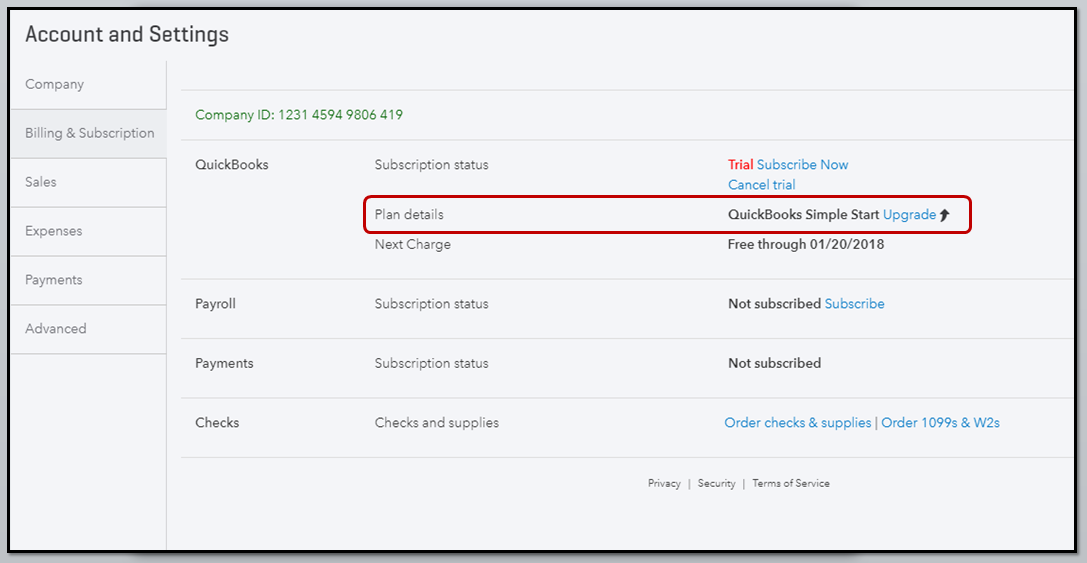Show the Advanced settings tab

coord(56,329)
